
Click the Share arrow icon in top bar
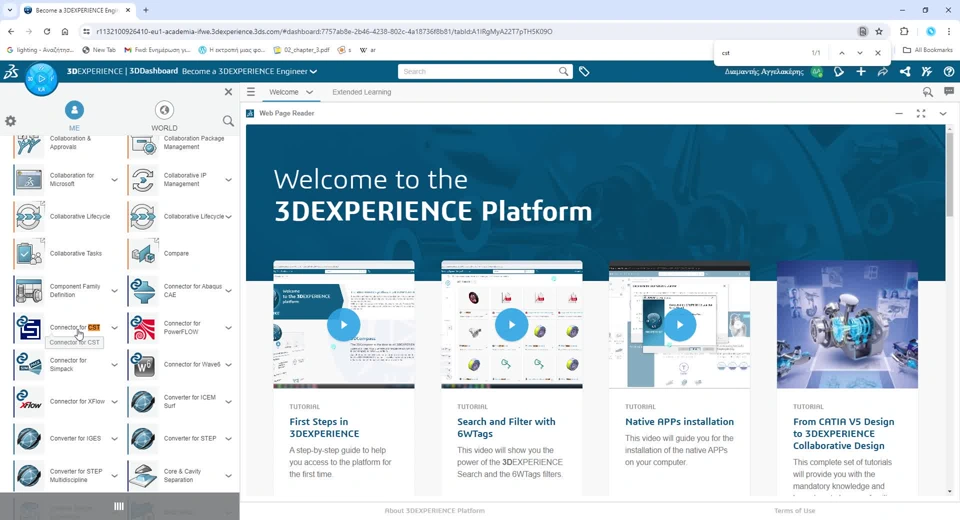coord(882,72)
